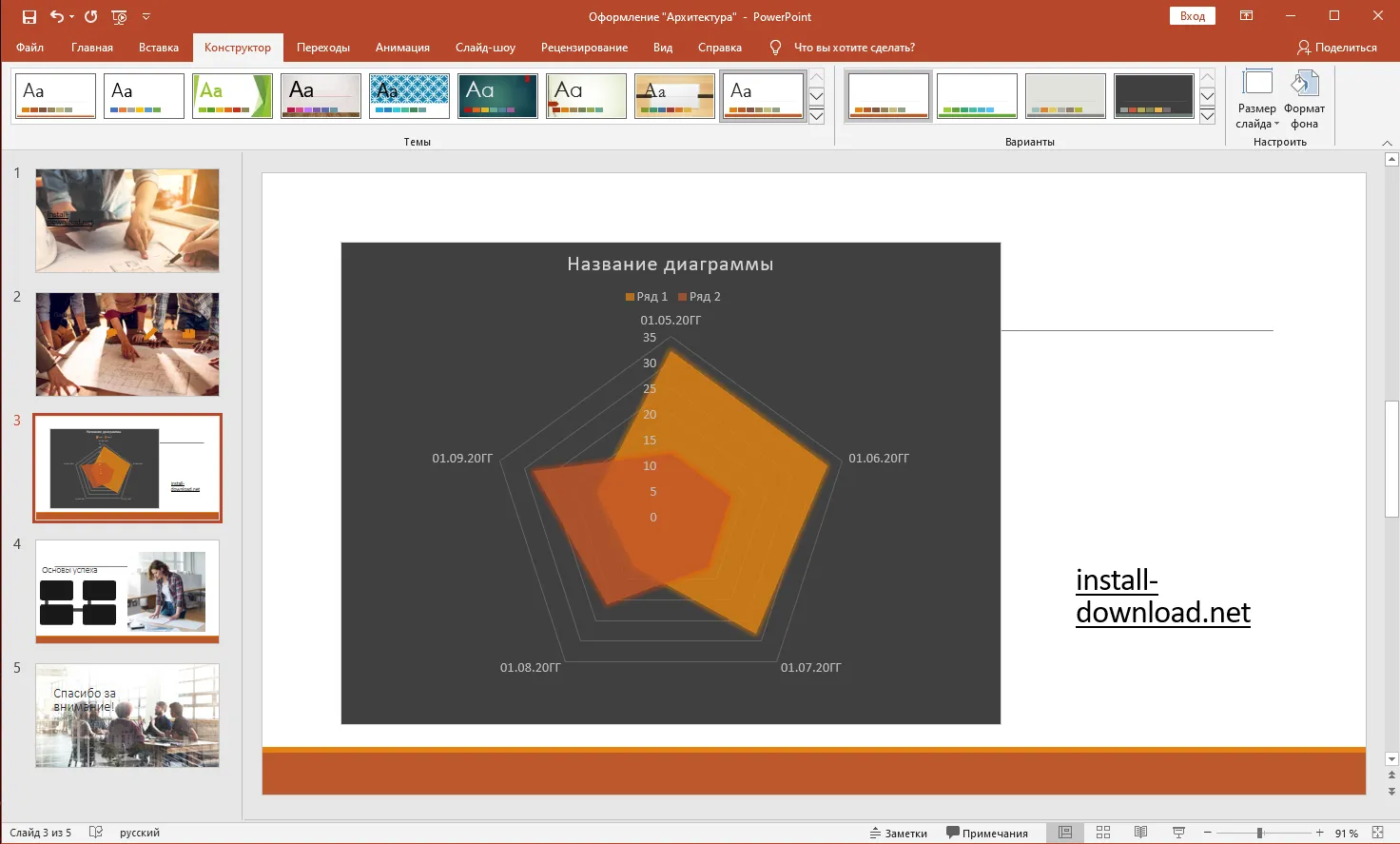Open the Формат фона background format tool
The image size is (1400, 844).
(1304, 99)
